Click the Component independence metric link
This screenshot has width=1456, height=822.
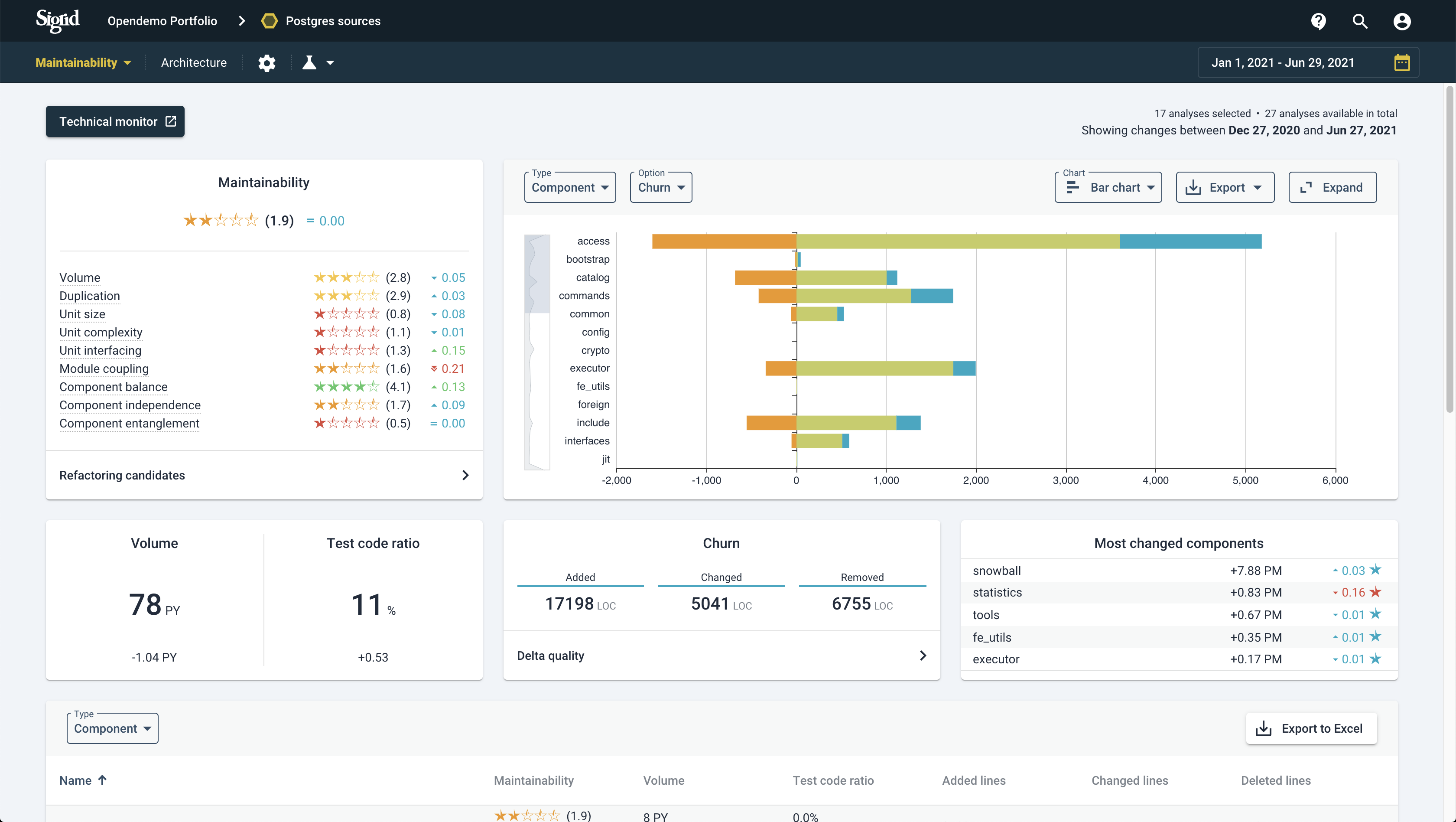[x=130, y=405]
